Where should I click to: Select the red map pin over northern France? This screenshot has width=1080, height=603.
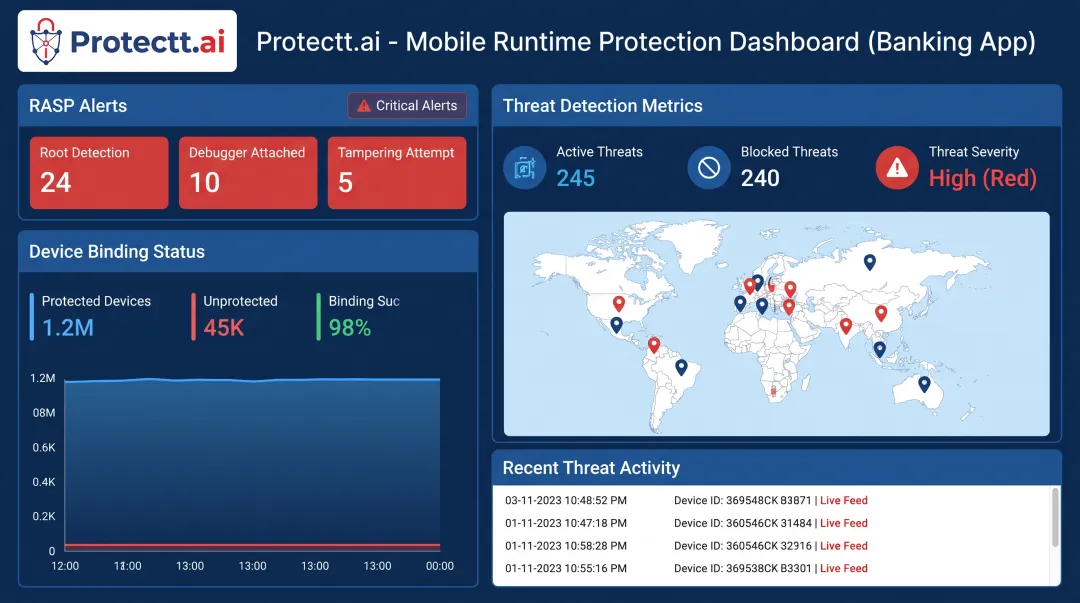(x=749, y=286)
